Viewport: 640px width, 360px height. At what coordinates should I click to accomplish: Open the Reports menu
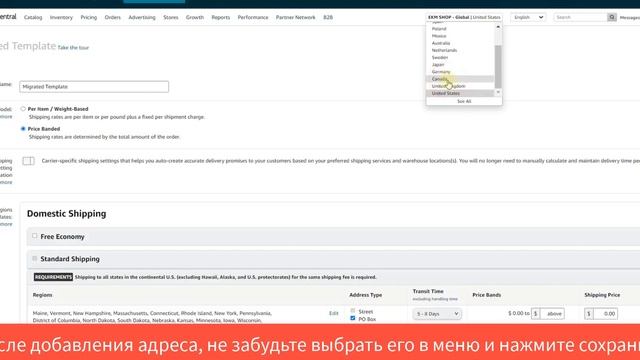[221, 17]
